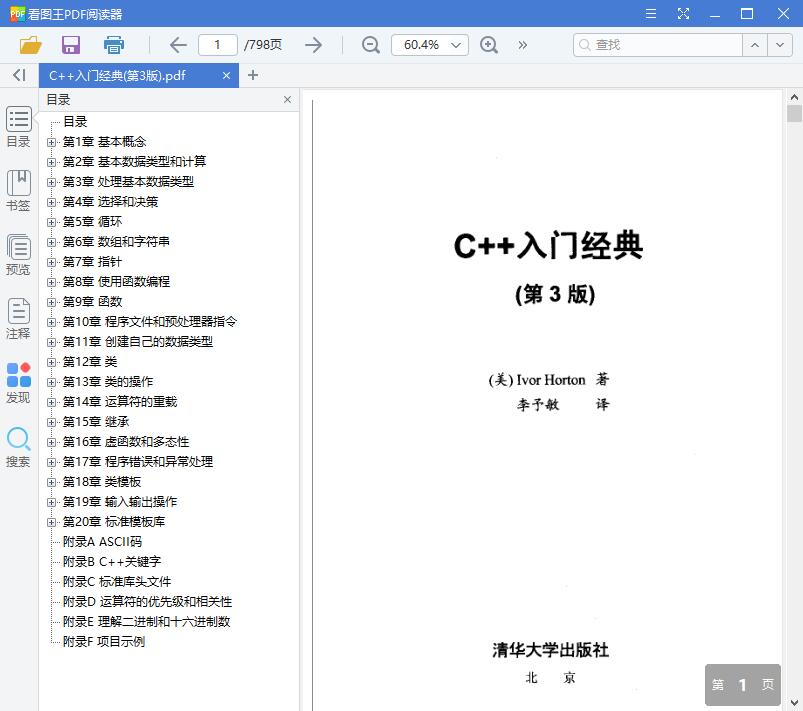The width and height of the screenshot is (803, 711).
Task: Click the scroll down arrow
Action: point(794,703)
